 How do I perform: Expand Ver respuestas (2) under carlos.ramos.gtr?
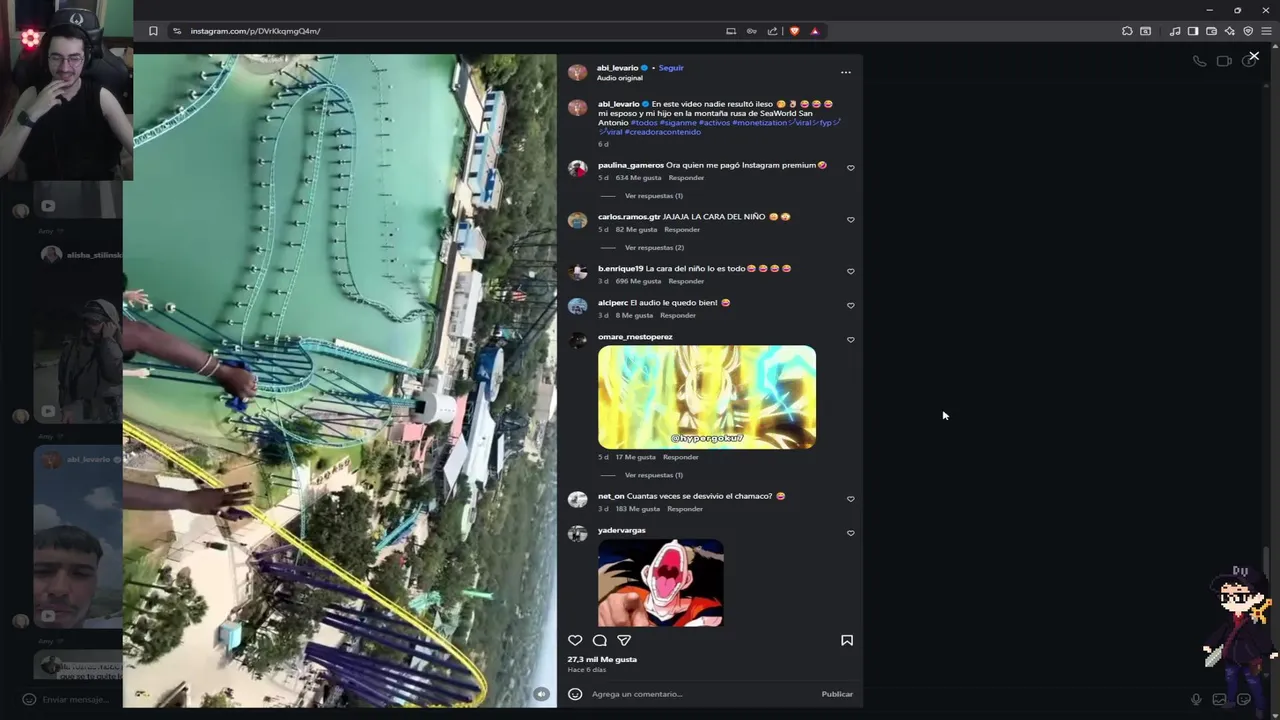coord(654,247)
